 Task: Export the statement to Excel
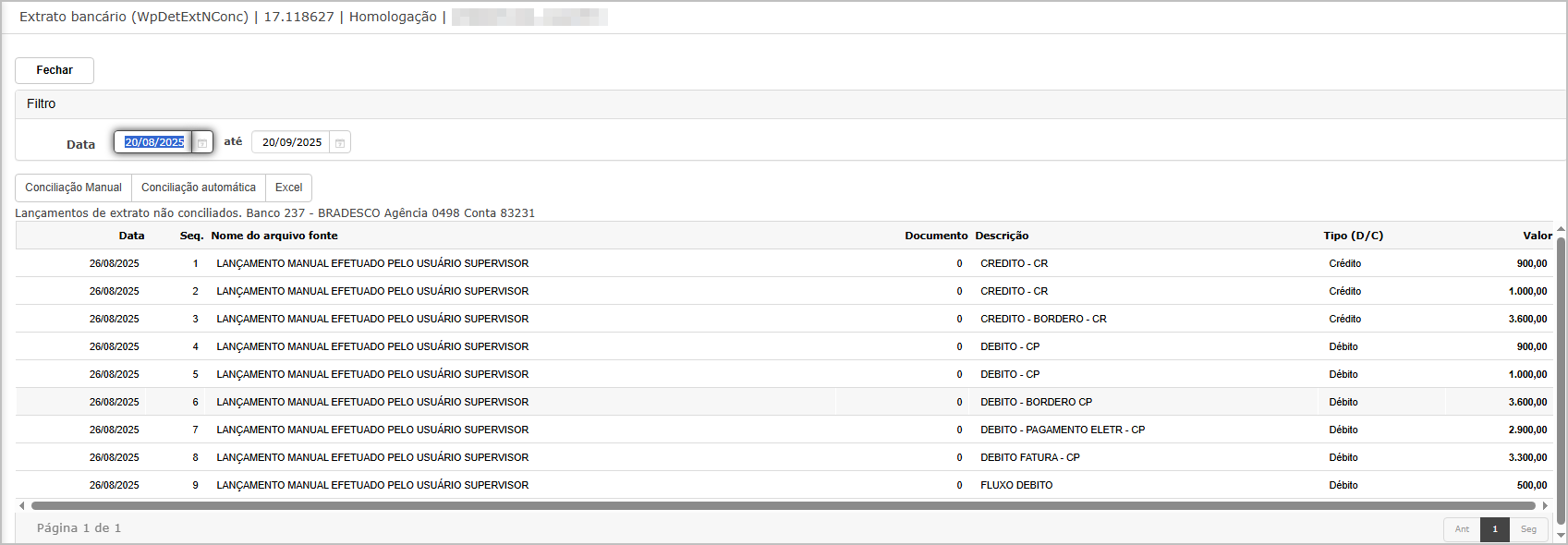tap(288, 188)
